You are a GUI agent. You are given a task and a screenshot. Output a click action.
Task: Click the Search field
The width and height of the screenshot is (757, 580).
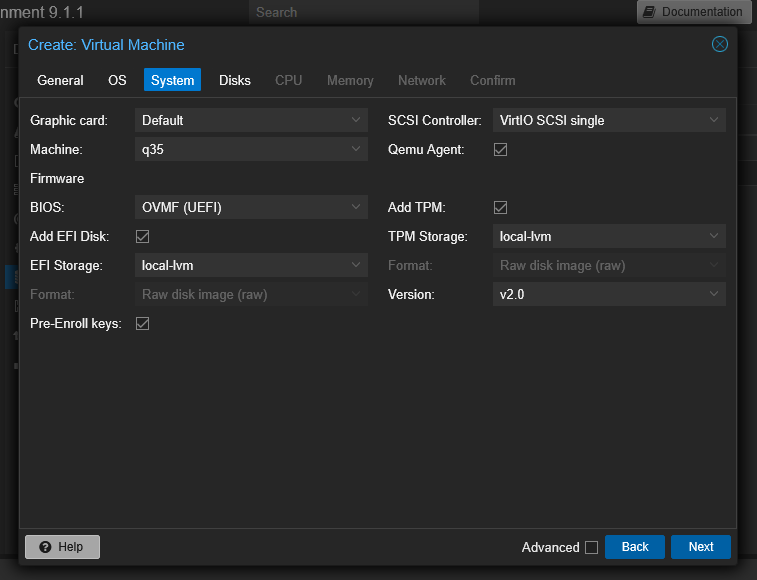click(x=364, y=12)
